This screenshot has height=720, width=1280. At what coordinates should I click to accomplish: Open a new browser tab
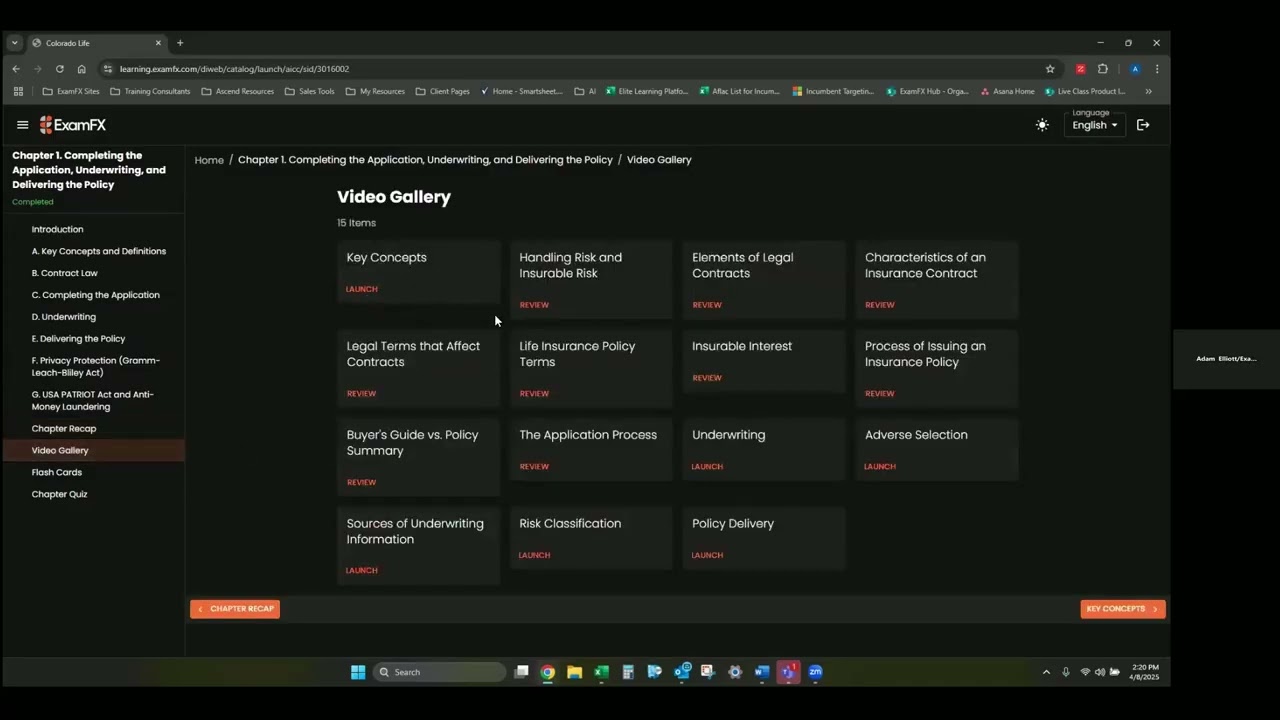(180, 43)
